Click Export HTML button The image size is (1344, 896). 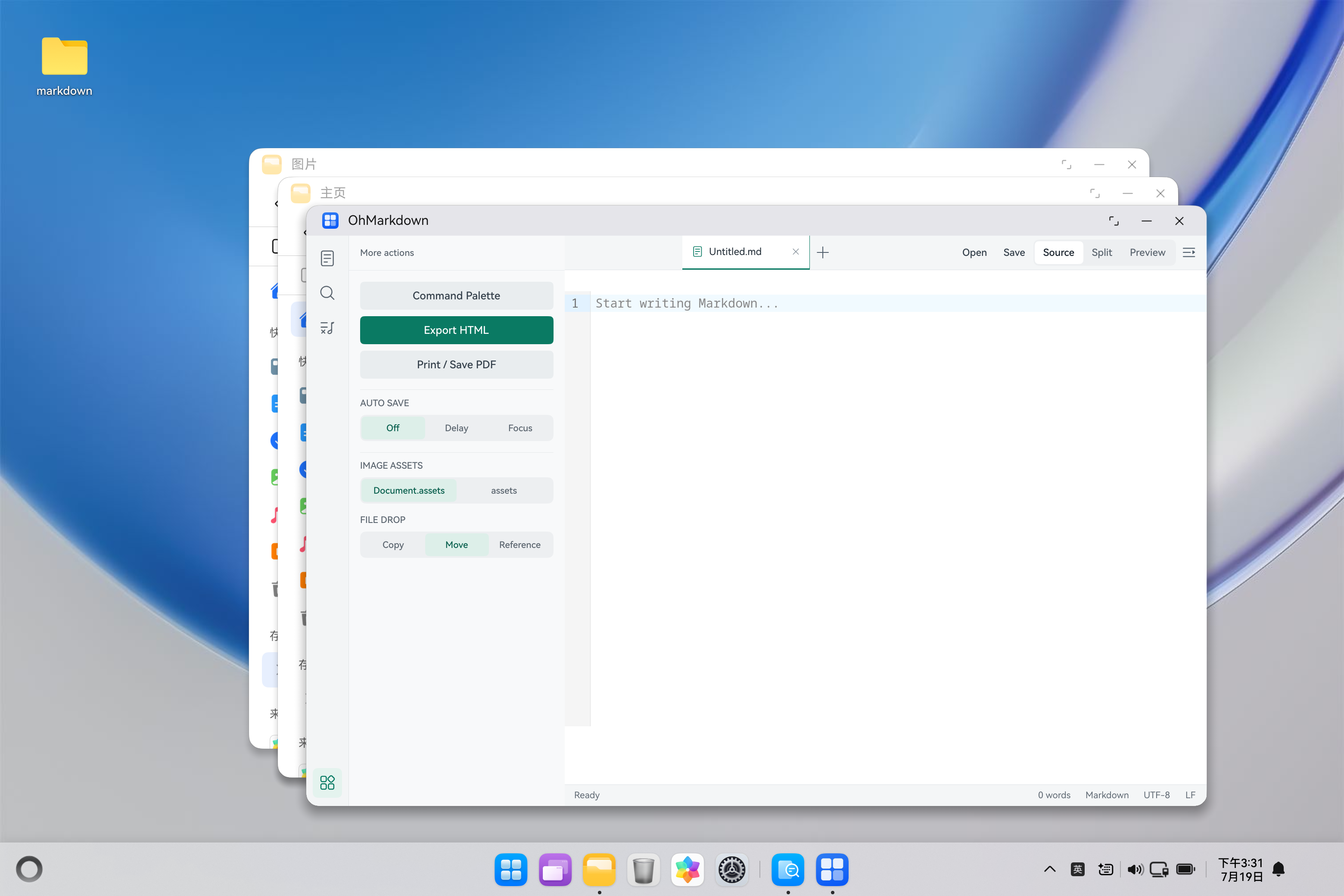[457, 330]
